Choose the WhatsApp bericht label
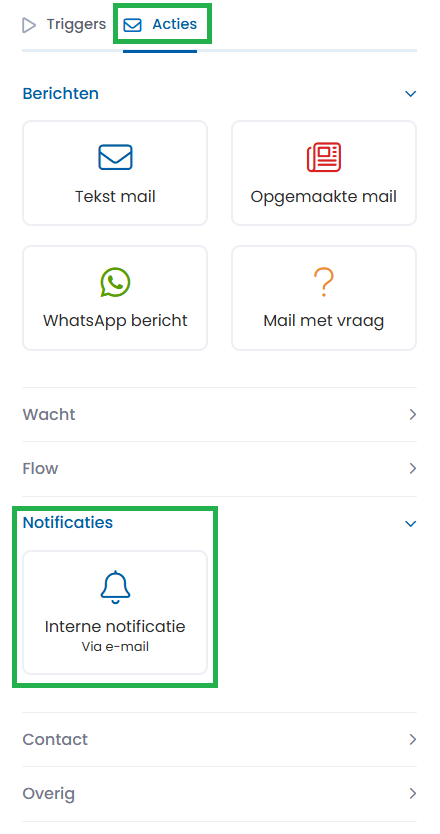The image size is (440, 834). 115,321
